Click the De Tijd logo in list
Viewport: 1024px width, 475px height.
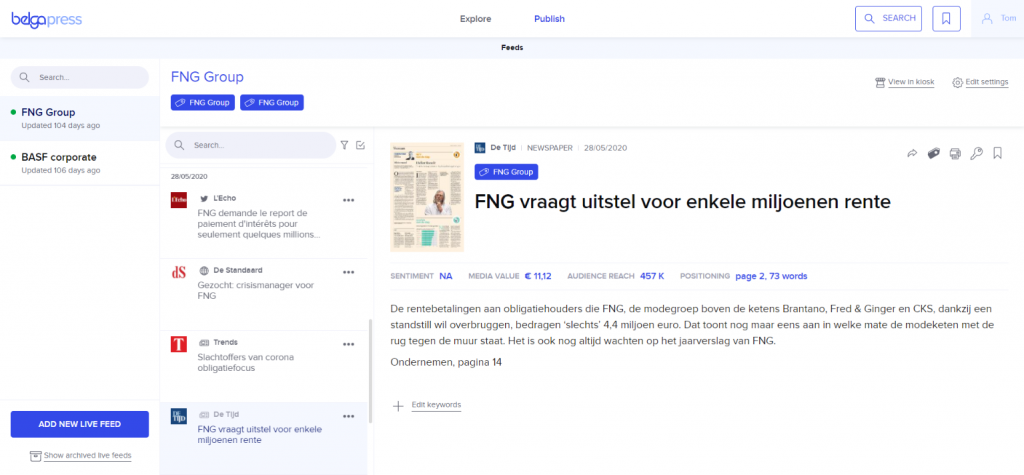(x=179, y=416)
